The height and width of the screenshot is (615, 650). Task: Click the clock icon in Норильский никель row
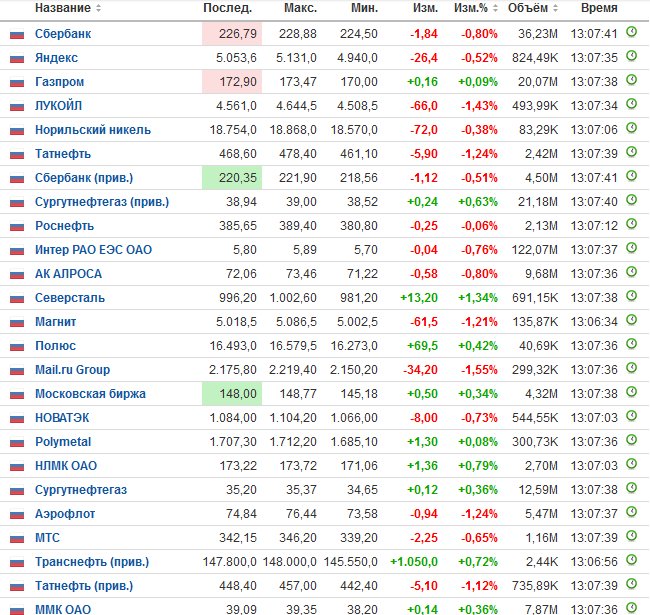631,128
